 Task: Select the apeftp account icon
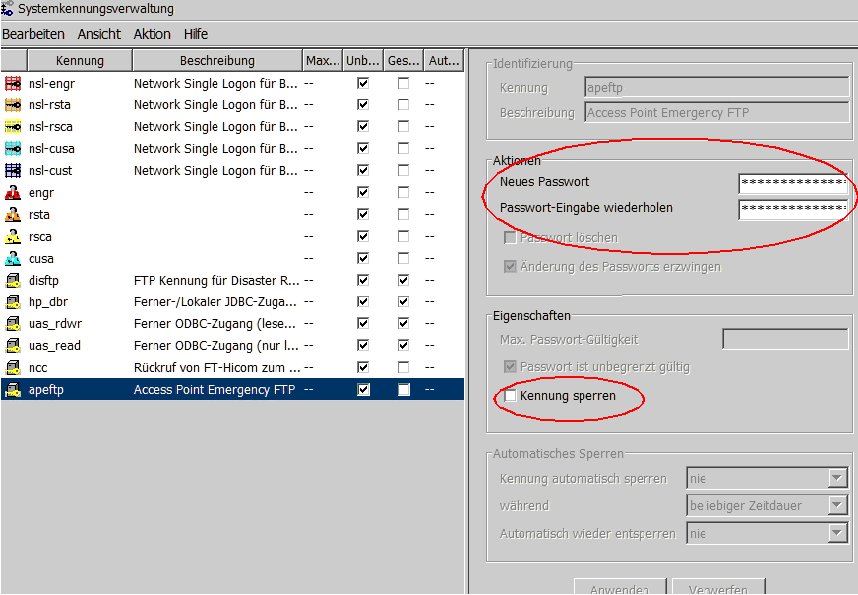click(x=13, y=389)
